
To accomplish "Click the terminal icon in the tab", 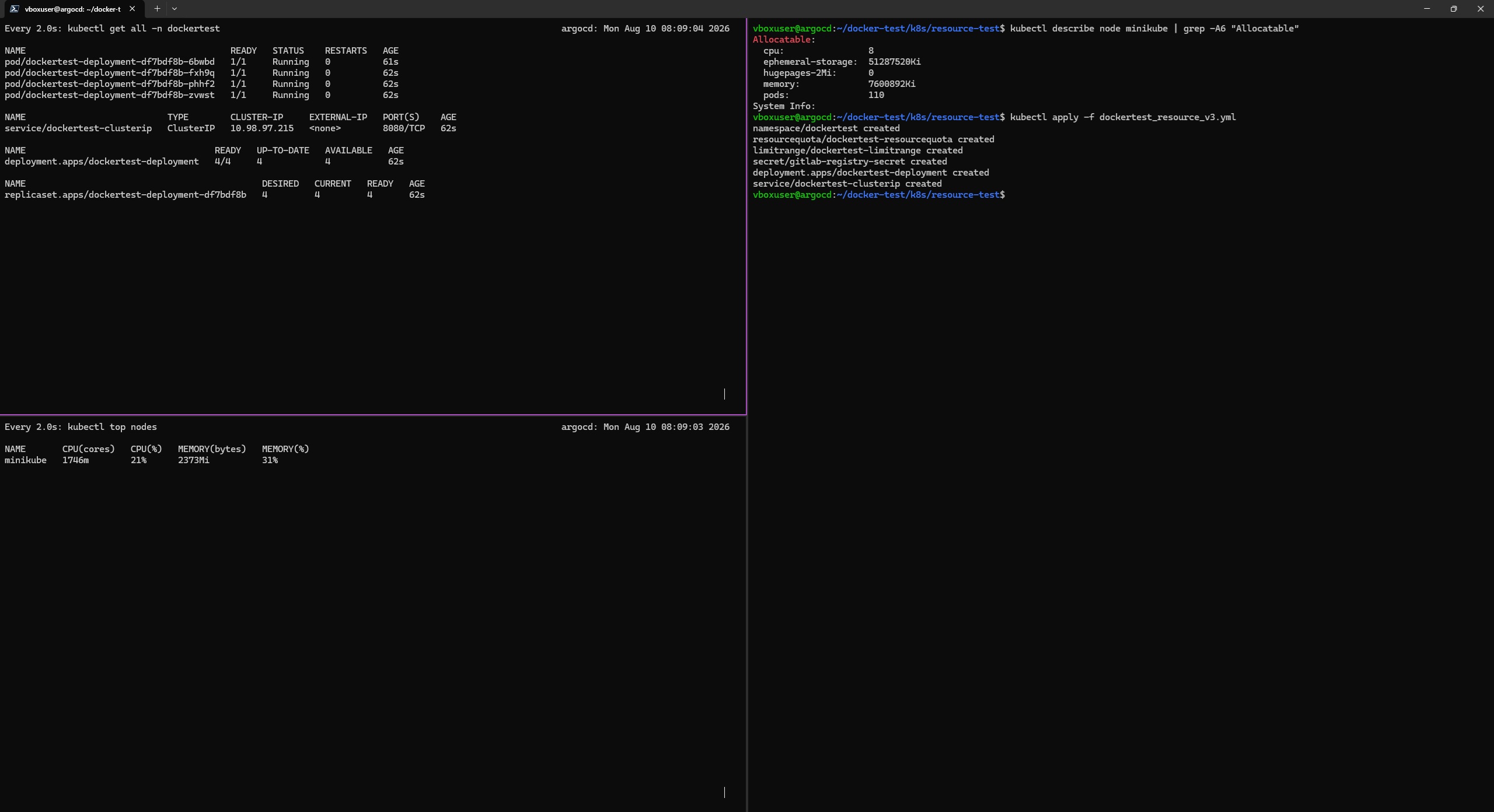I will [x=14, y=9].
